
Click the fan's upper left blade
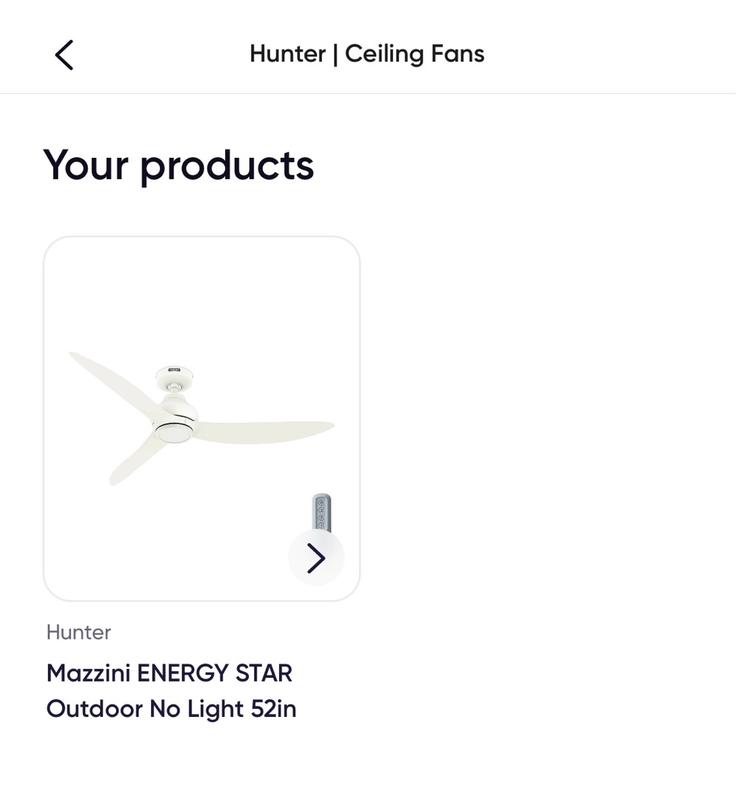109,378
